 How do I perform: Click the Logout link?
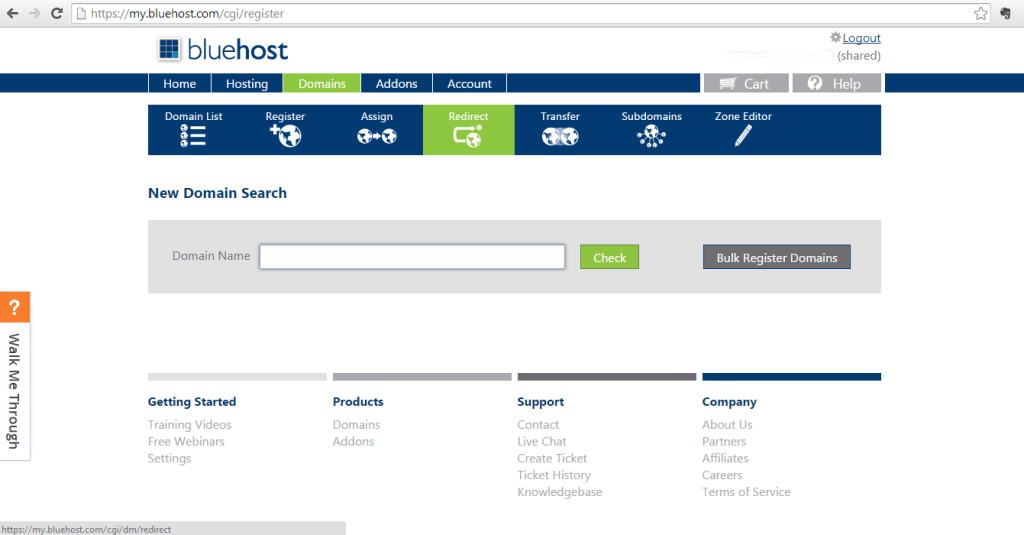[861, 38]
